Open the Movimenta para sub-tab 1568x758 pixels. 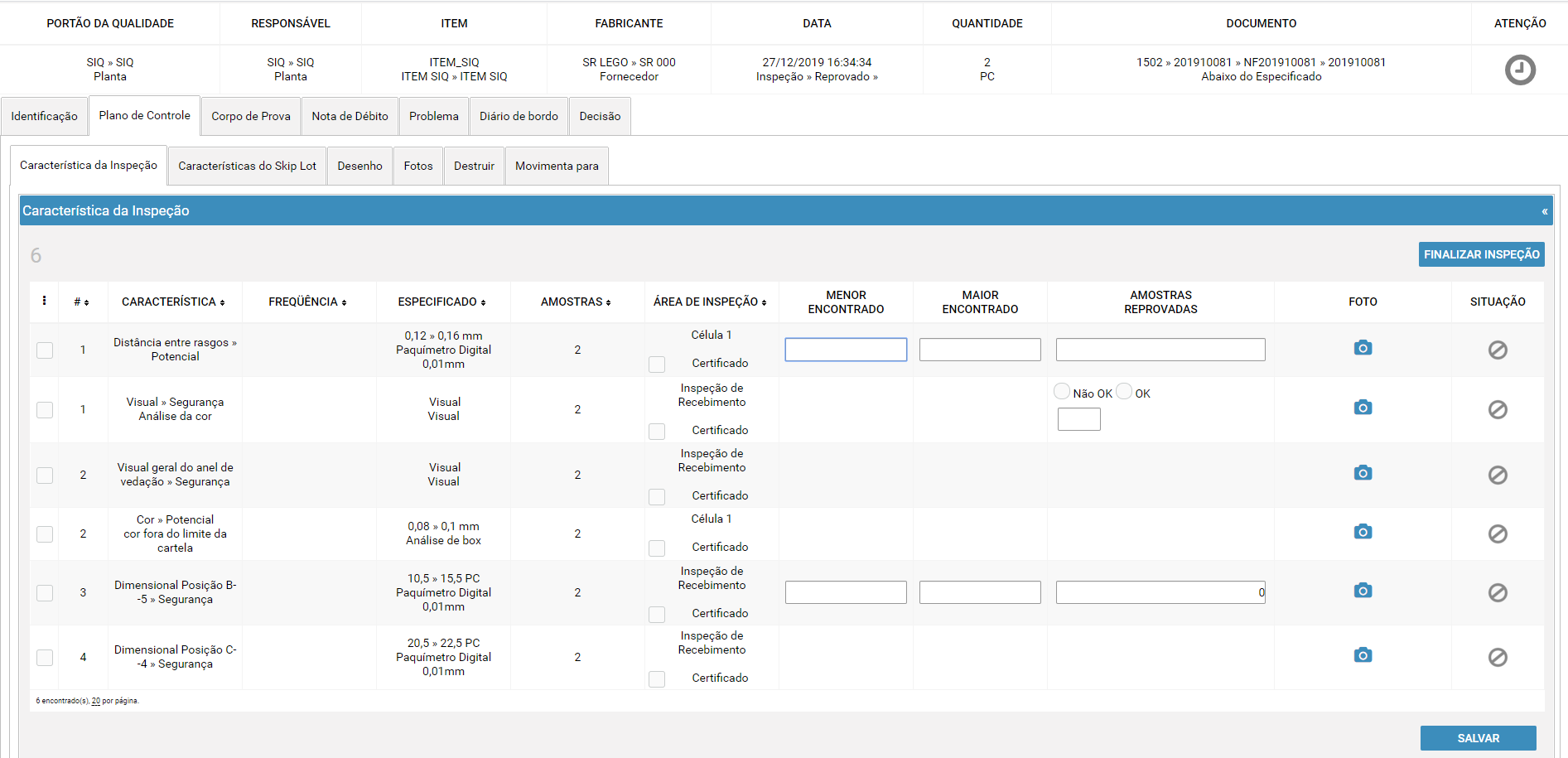(557, 166)
